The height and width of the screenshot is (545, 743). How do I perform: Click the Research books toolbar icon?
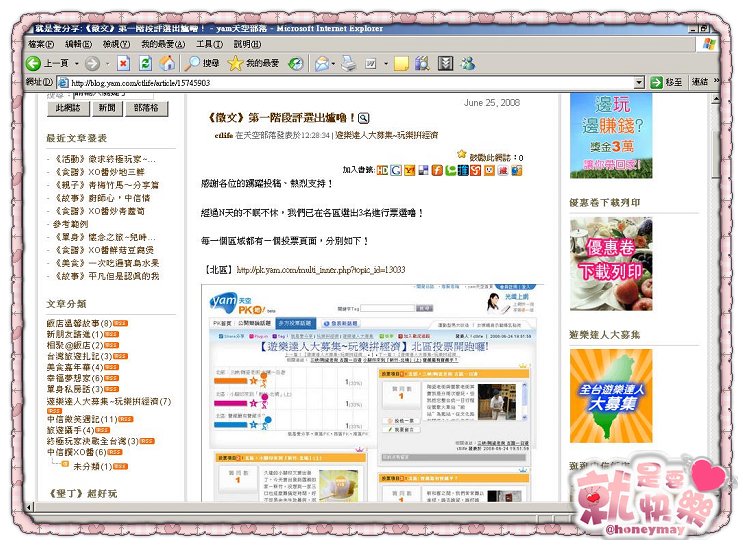pyautogui.click(x=422, y=63)
